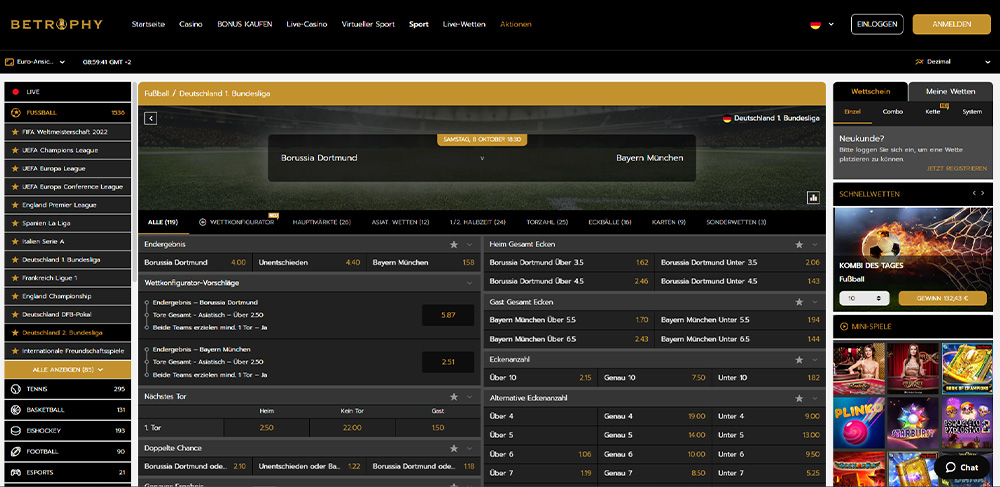Select the 5.87 bet builder odds
Screen dimensions: 1000x487
pyautogui.click(x=448, y=315)
